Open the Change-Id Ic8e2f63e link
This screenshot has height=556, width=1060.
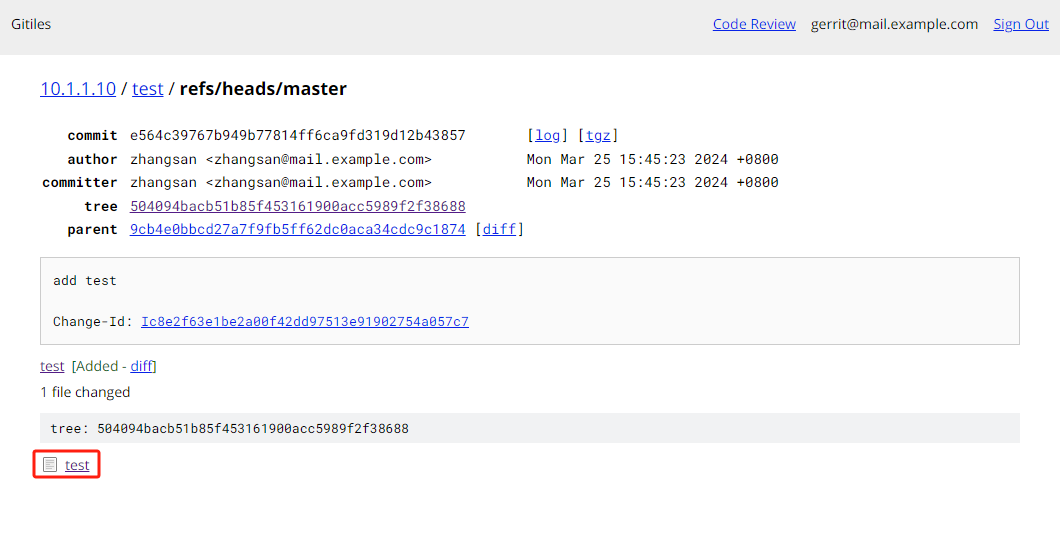(x=304, y=321)
